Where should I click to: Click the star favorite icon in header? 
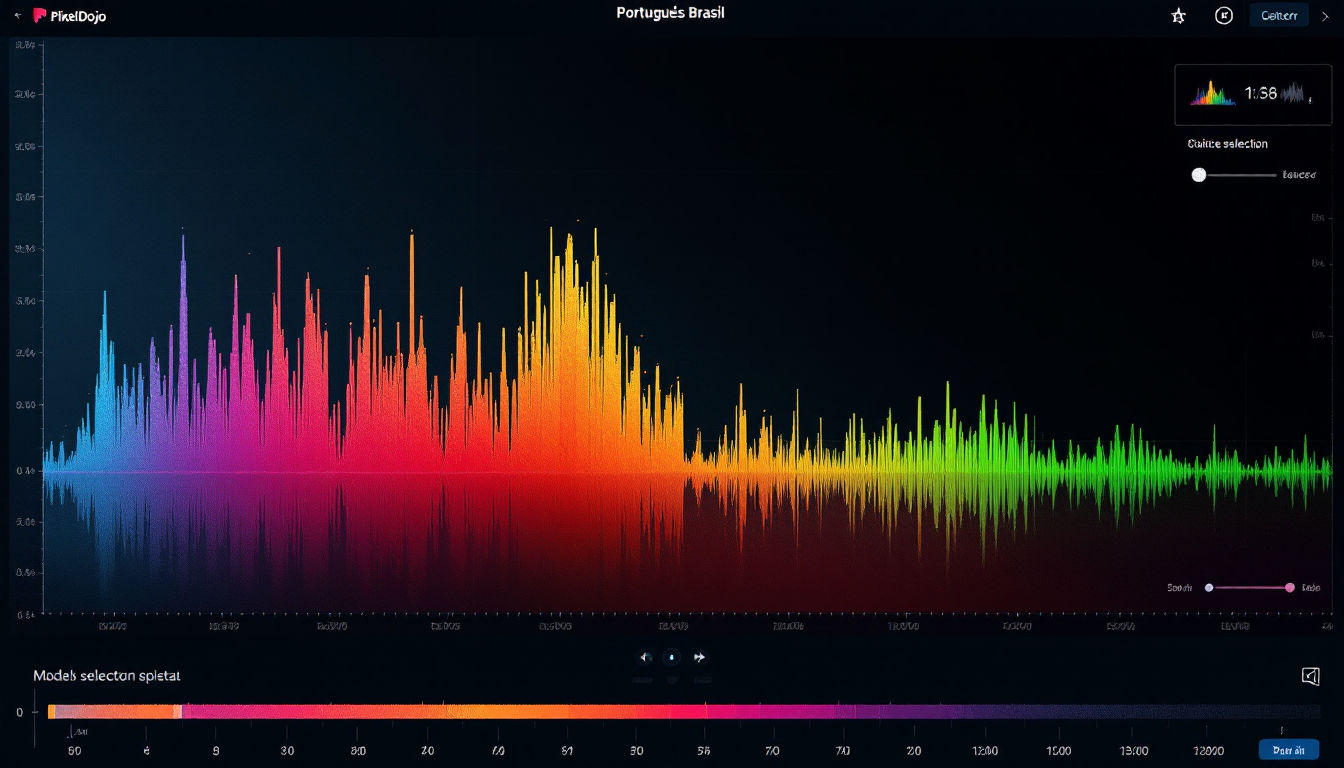1179,16
